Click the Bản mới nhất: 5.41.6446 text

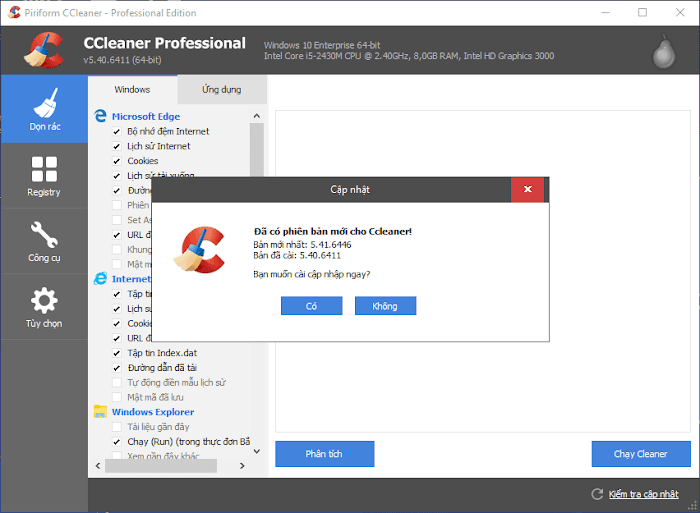click(302, 245)
